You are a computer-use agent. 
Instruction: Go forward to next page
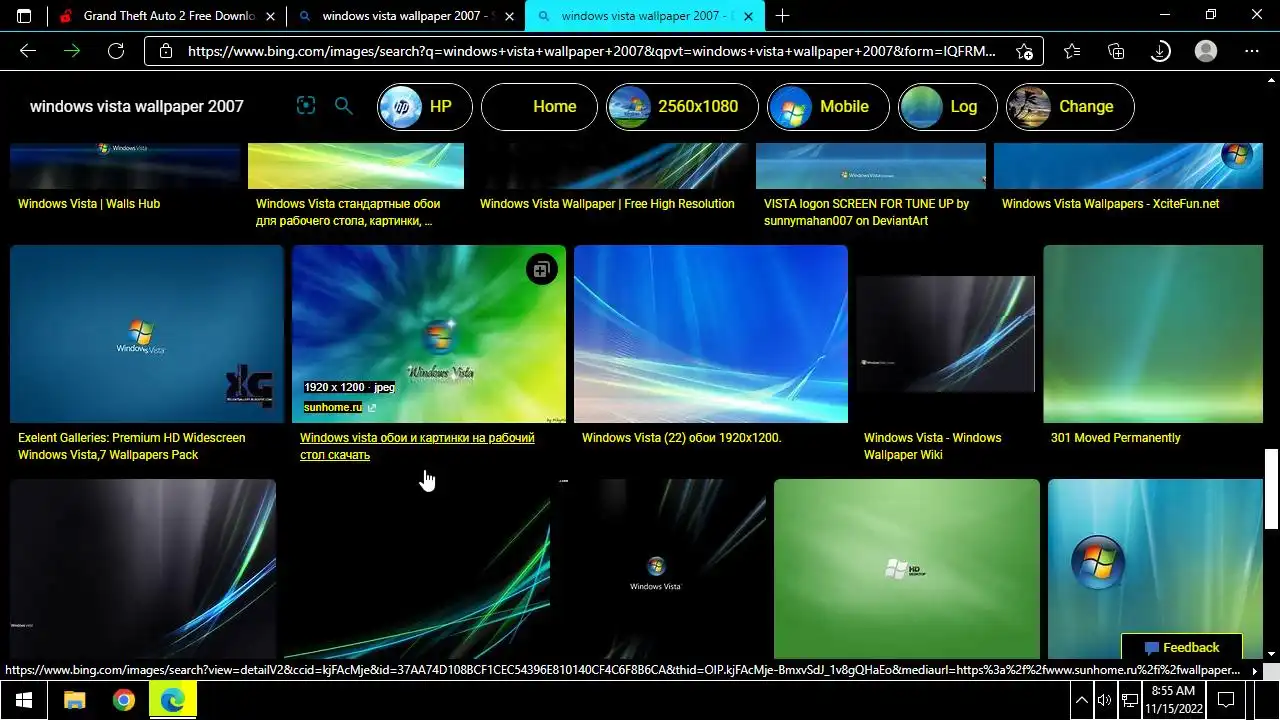pyautogui.click(x=72, y=51)
